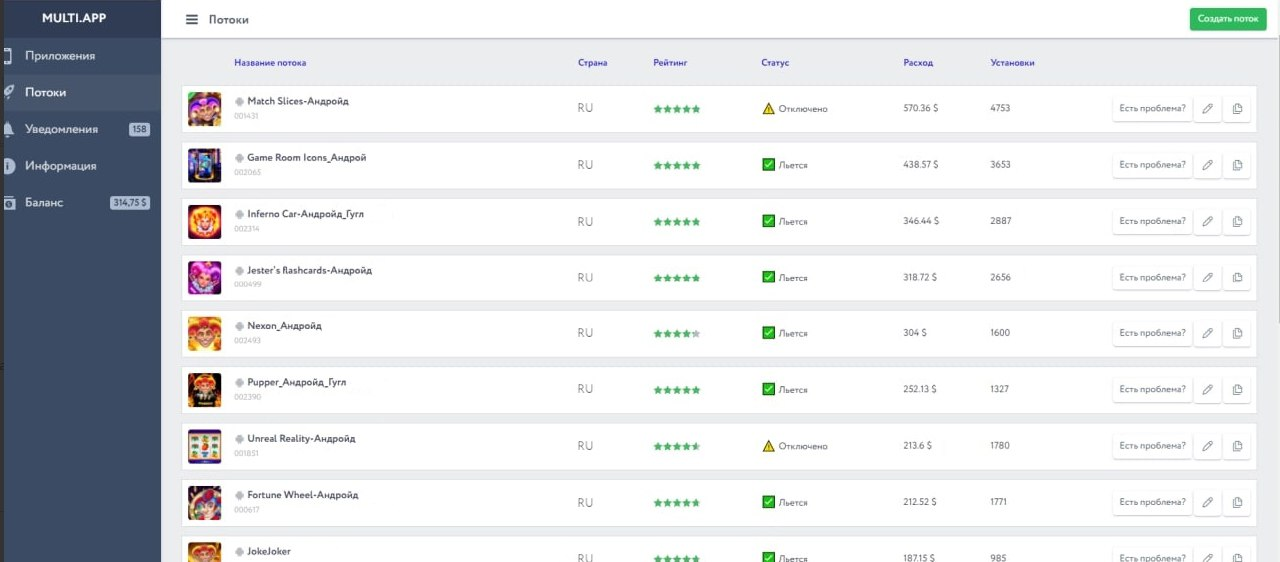The width and height of the screenshot is (1280, 562).
Task: Edit the Jester's flashcards-Андройд stream
Action: click(1207, 277)
